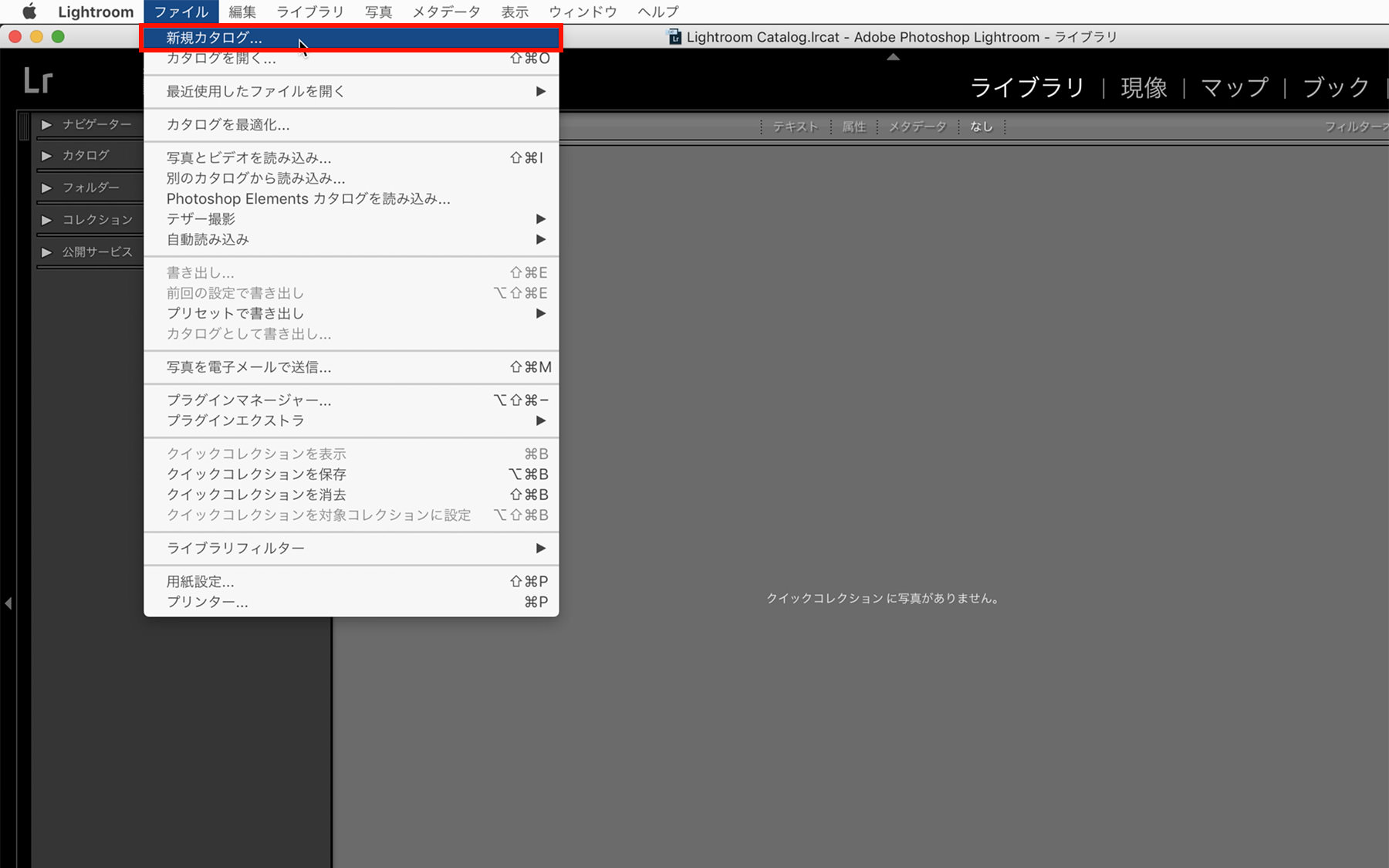Expand the 公開サービス panel
The image size is (1389, 868).
[47, 252]
